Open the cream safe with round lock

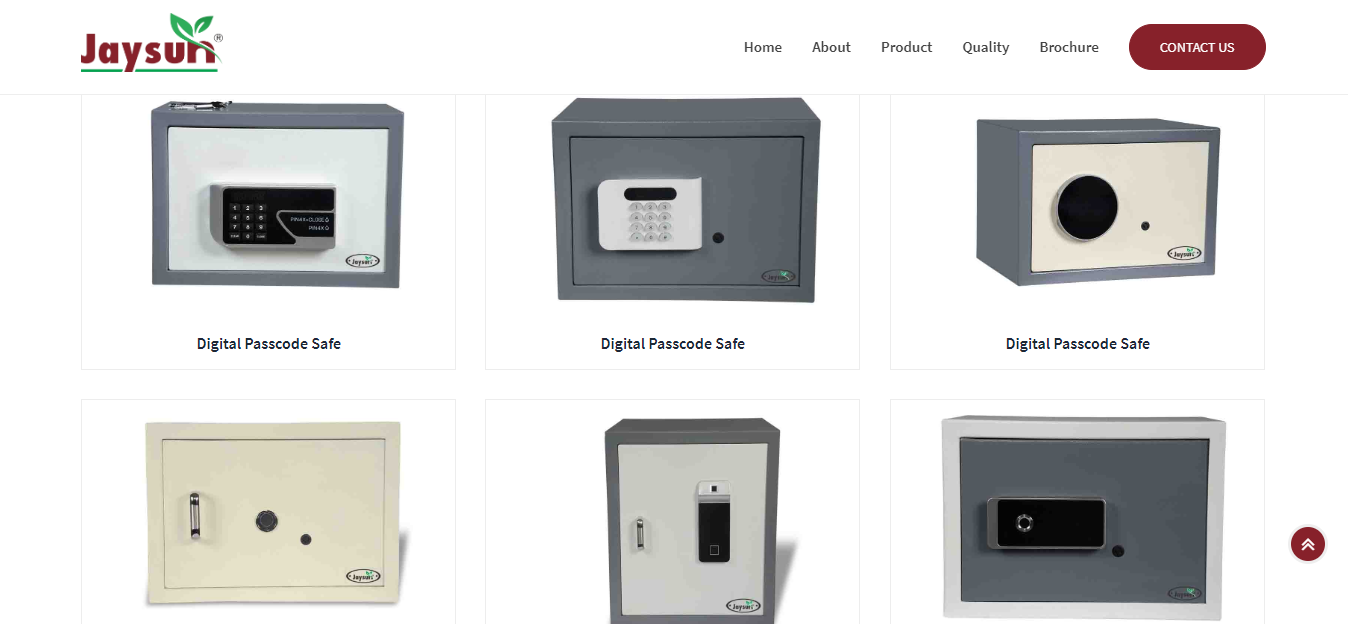(1097, 200)
